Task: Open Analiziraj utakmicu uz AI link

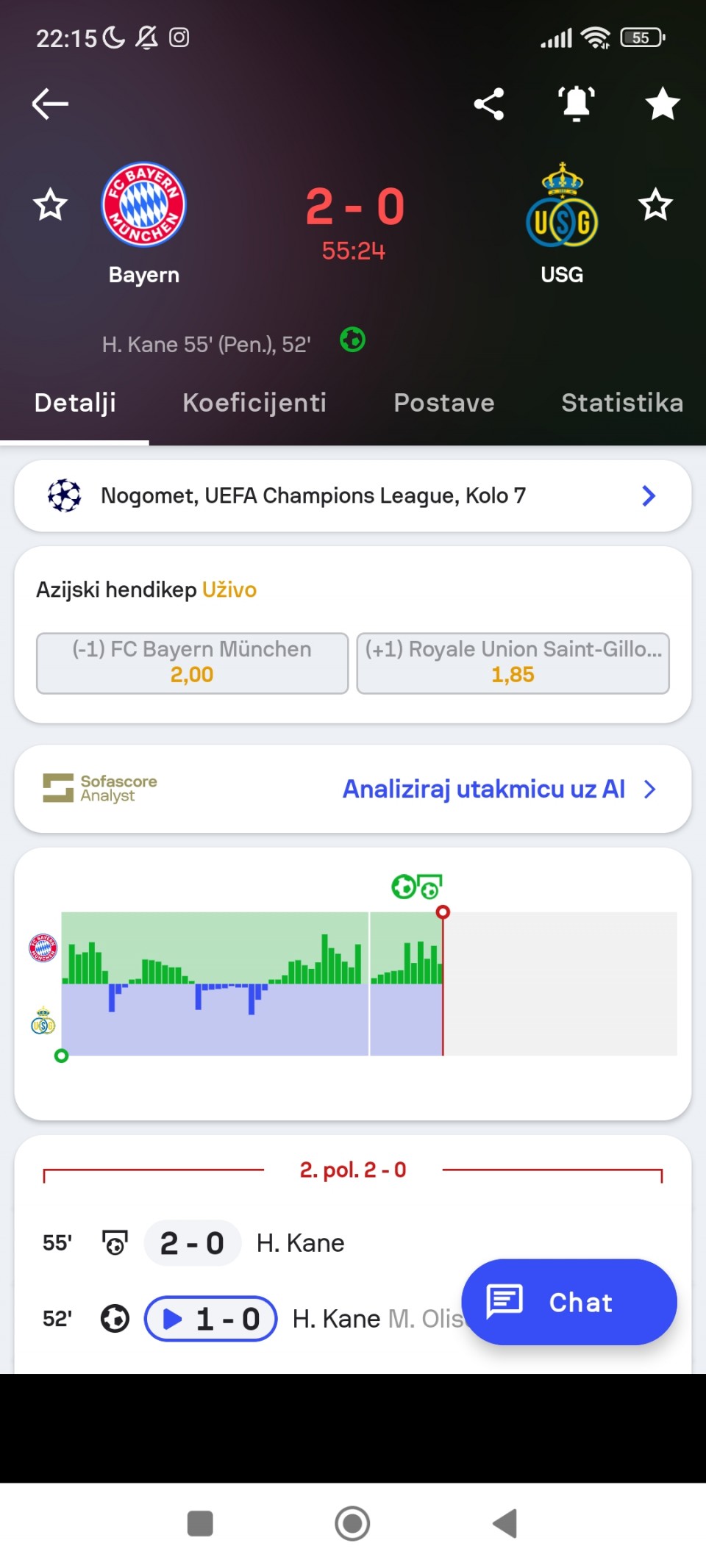Action: [484, 789]
